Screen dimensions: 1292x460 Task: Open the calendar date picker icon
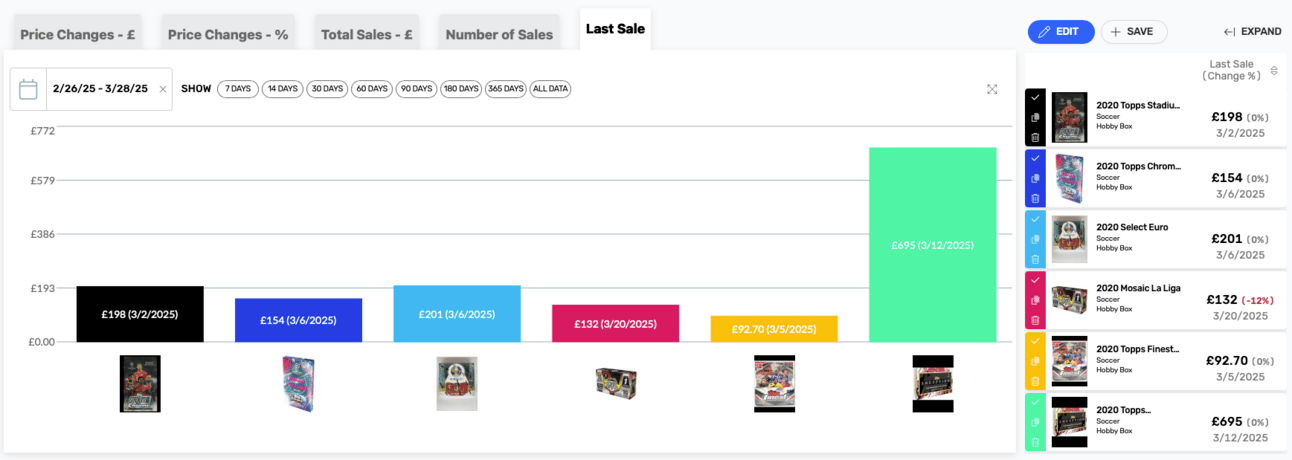(x=28, y=89)
